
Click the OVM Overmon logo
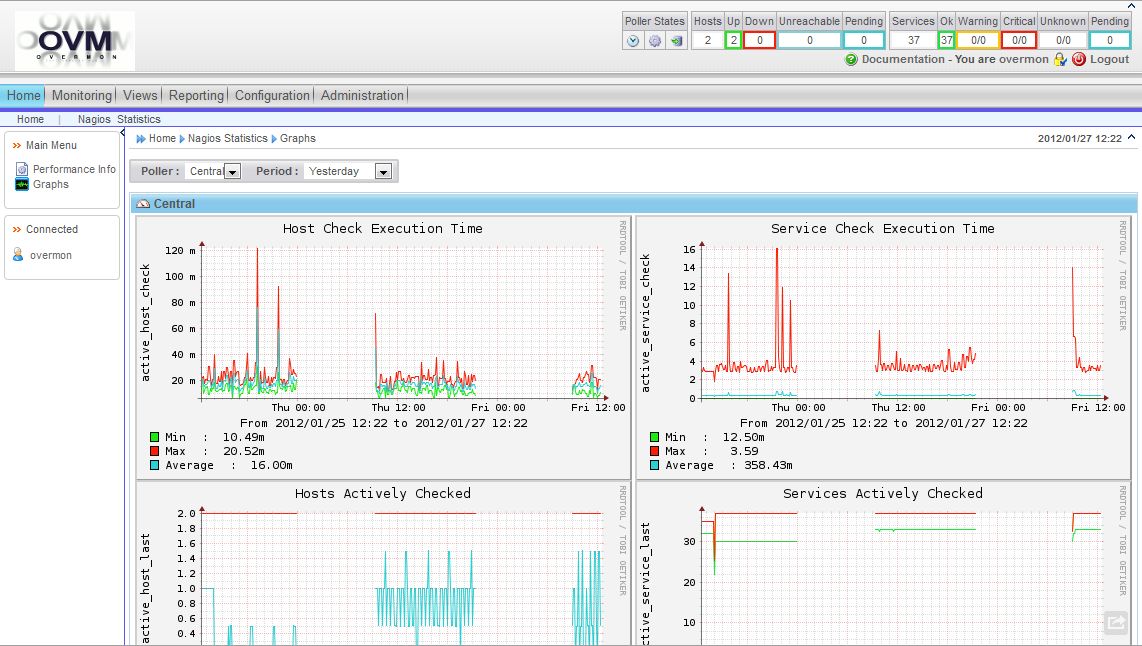[x=74, y=41]
